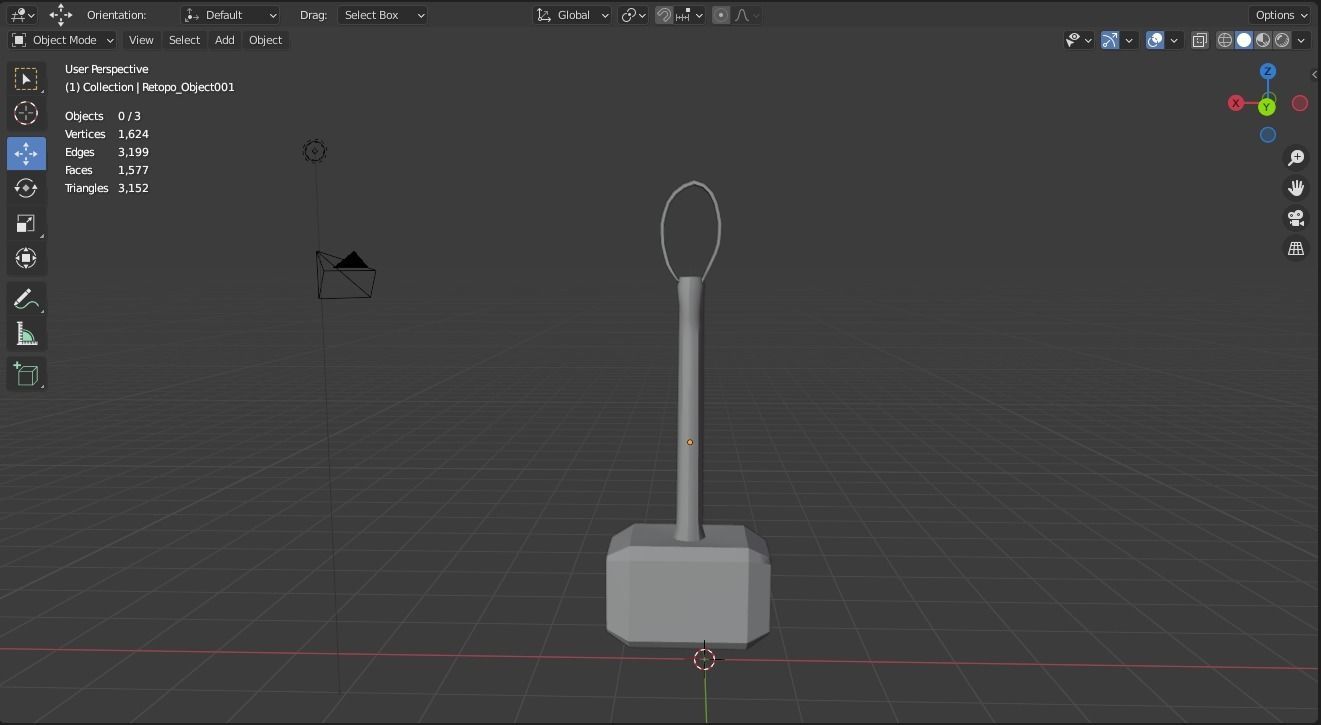Image resolution: width=1321 pixels, height=725 pixels.
Task: Click the negative Z axis gizmo circle
Action: [1267, 135]
